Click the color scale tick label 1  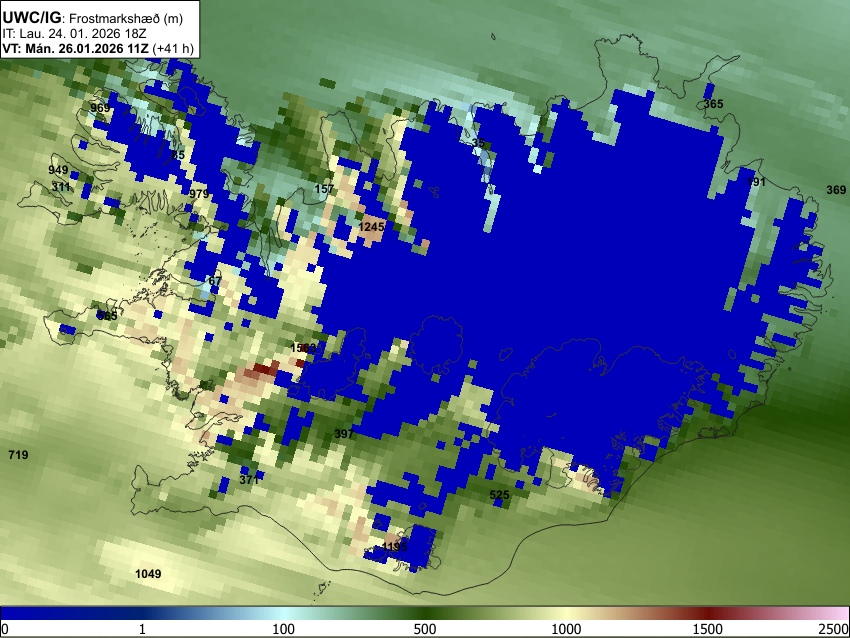142,629
